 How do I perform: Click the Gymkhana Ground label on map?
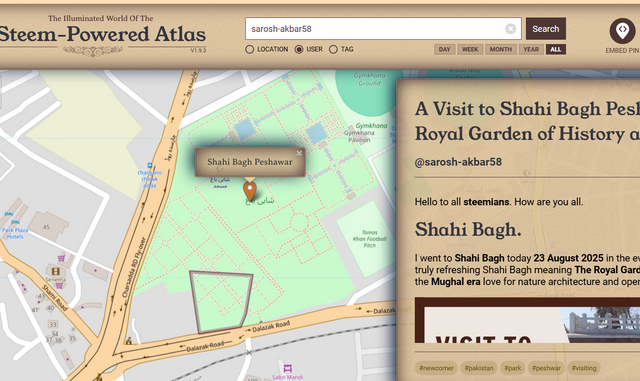[369, 79]
